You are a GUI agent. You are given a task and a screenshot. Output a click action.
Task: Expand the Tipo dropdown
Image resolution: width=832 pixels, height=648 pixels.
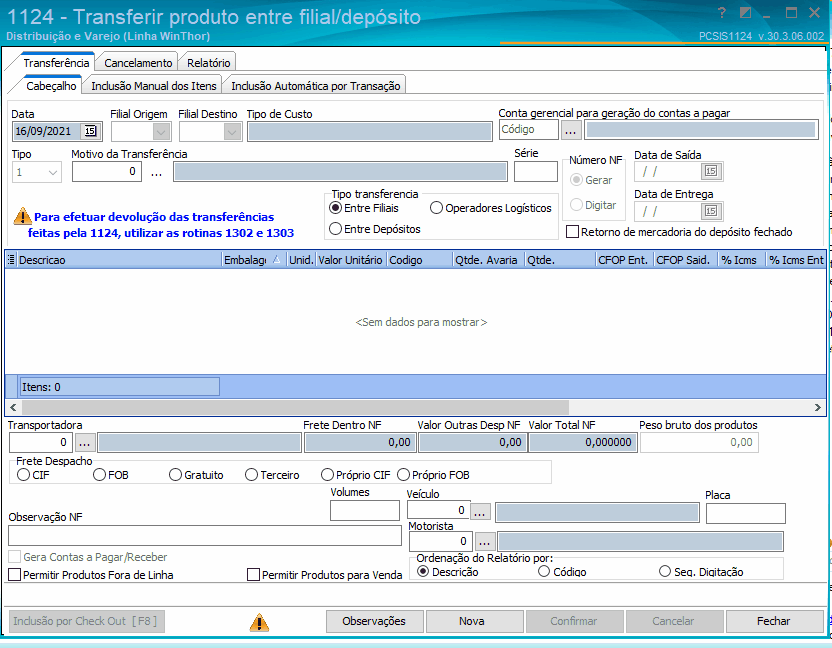pyautogui.click(x=53, y=172)
